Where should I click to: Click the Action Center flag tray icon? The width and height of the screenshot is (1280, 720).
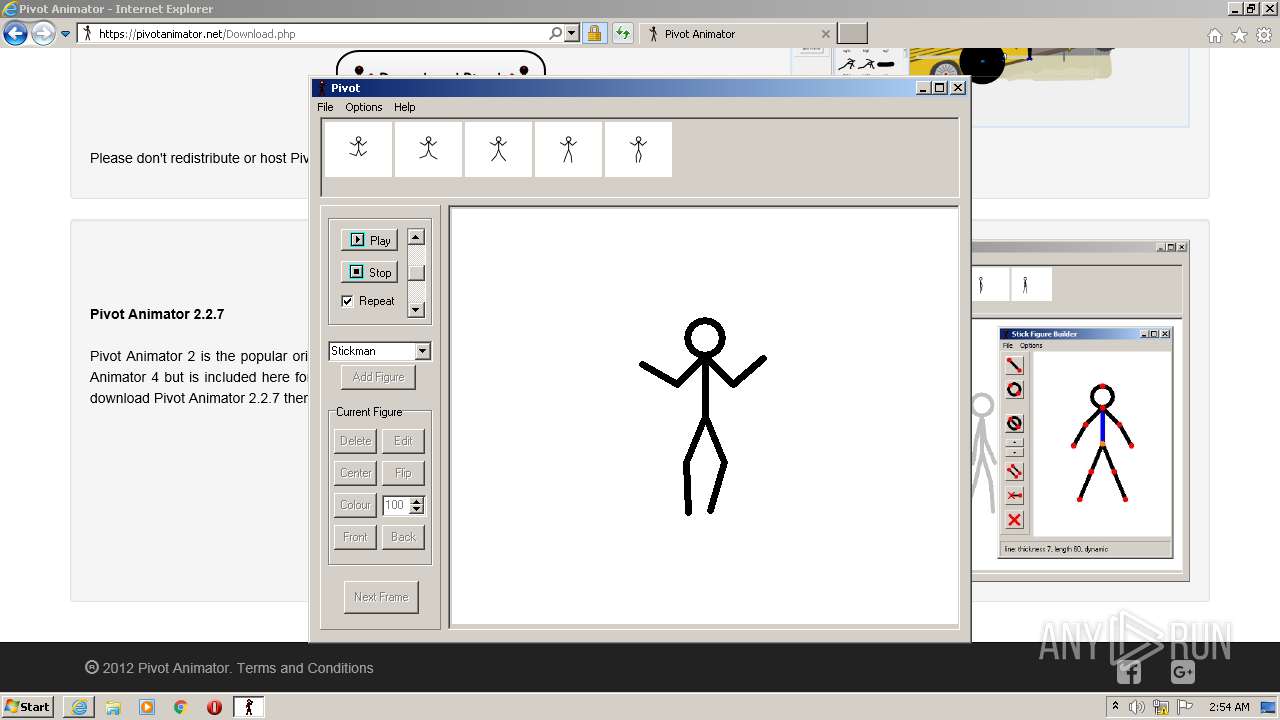[x=1186, y=707]
